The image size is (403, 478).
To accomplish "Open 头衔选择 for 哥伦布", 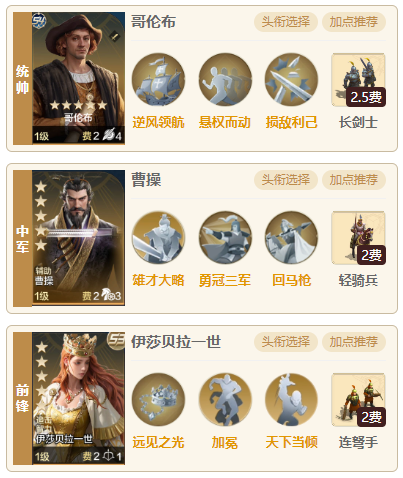I will [286, 22].
